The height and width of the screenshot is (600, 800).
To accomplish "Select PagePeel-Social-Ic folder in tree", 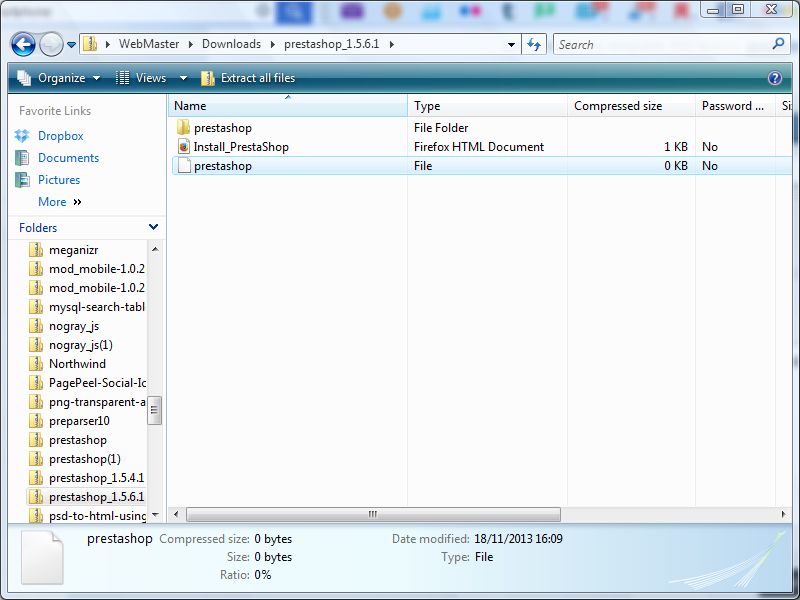I will (x=97, y=383).
